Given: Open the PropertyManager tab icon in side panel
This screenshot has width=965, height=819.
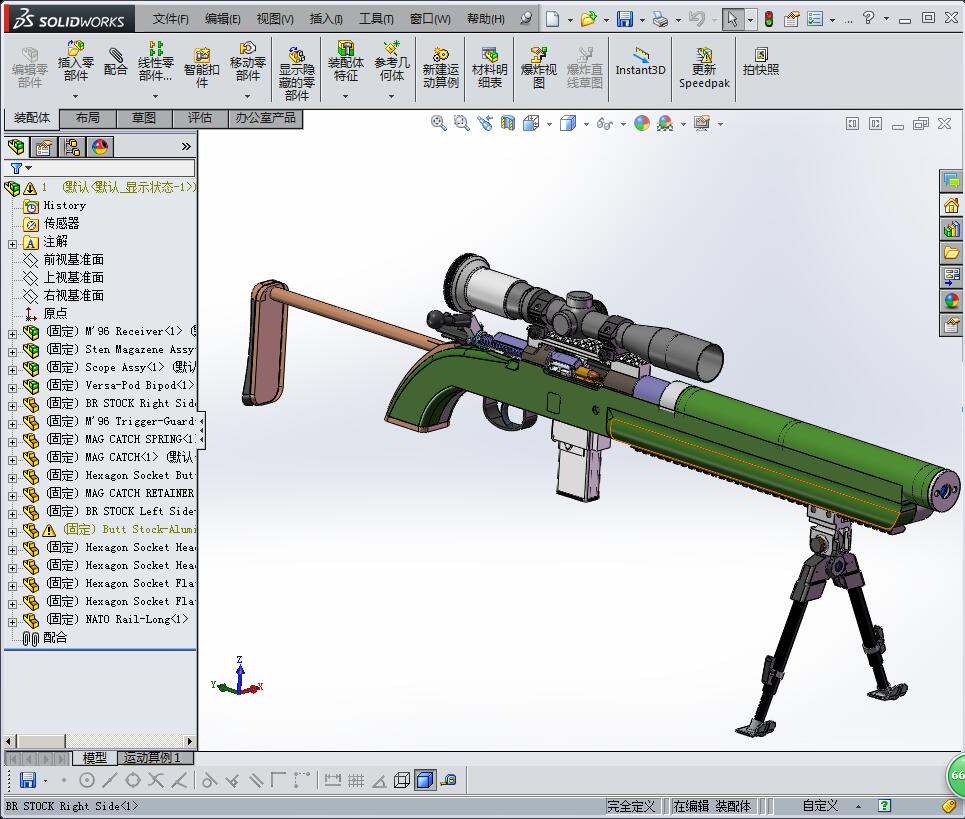Looking at the screenshot, I should [44, 147].
